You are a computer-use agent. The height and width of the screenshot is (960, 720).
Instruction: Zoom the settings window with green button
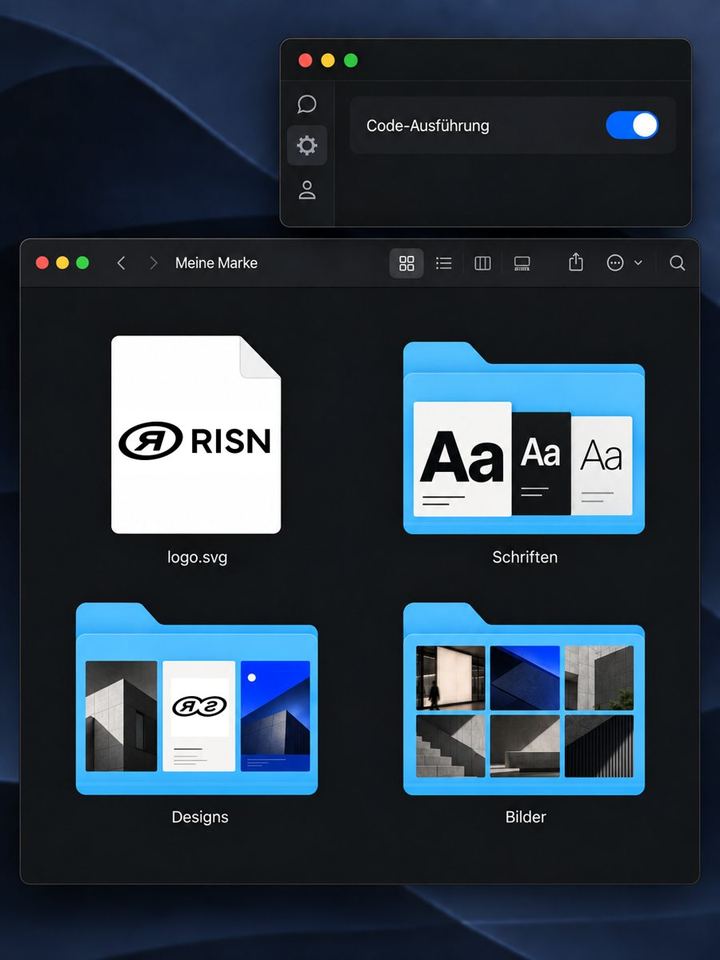tap(351, 60)
